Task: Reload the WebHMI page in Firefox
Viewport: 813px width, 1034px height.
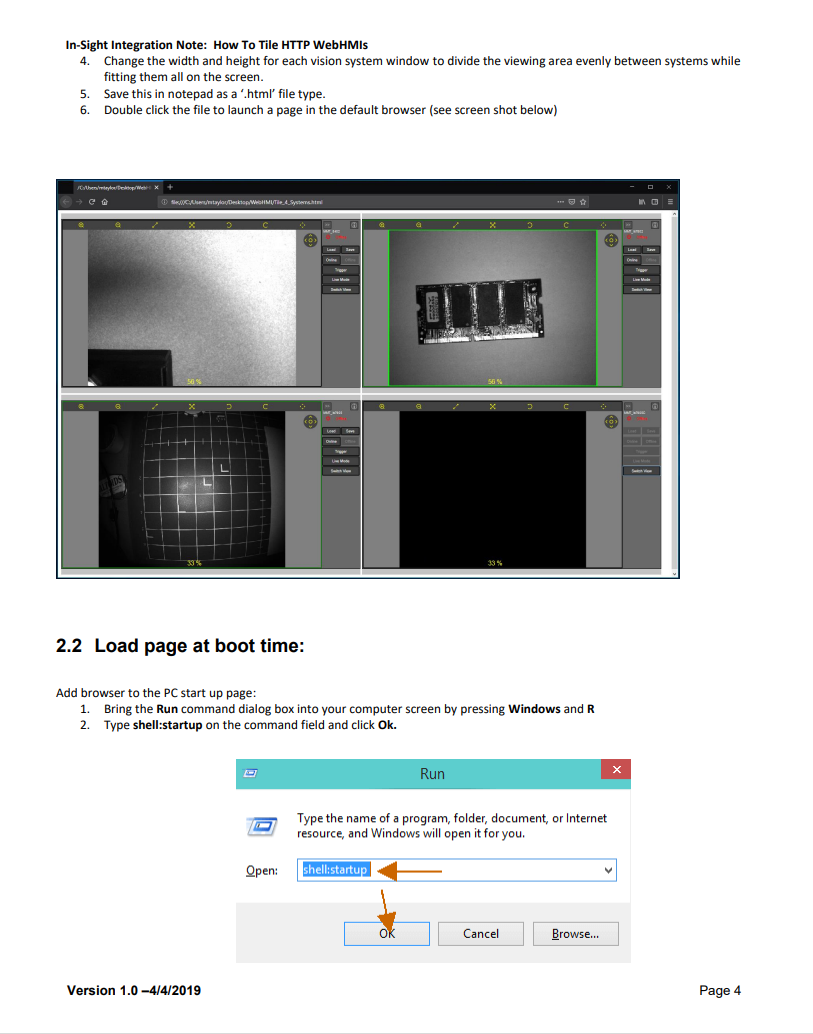Action: tap(93, 202)
